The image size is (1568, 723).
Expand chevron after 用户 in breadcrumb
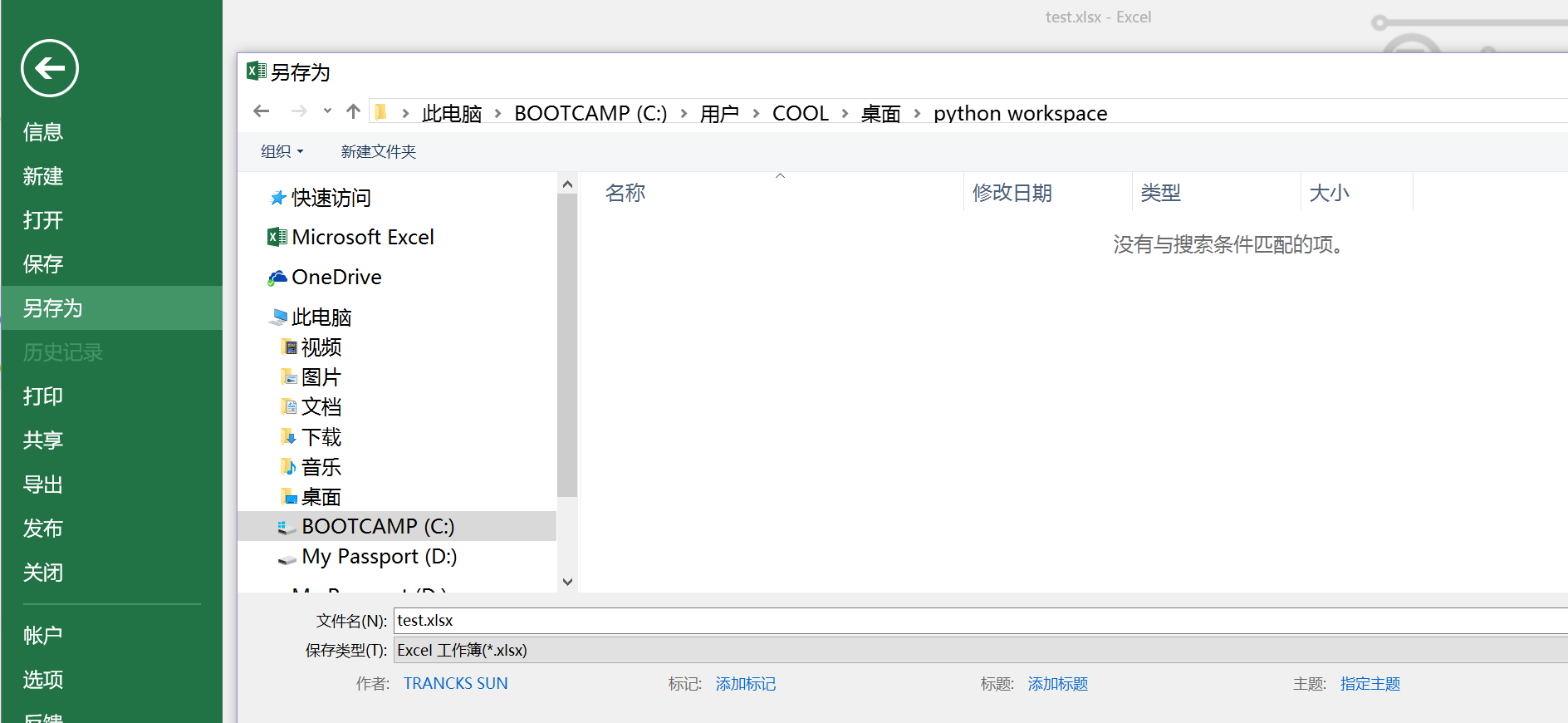(756, 114)
